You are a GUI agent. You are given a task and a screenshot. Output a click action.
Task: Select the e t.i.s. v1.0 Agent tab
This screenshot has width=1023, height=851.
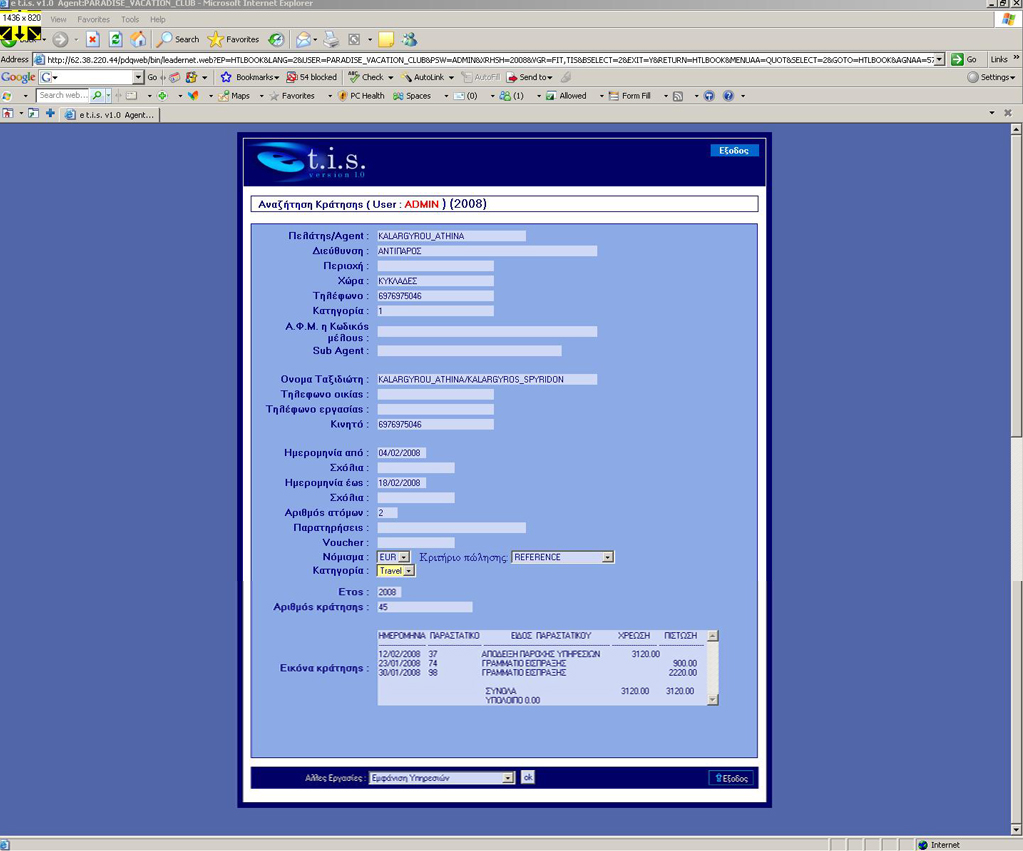pyautogui.click(x=110, y=115)
